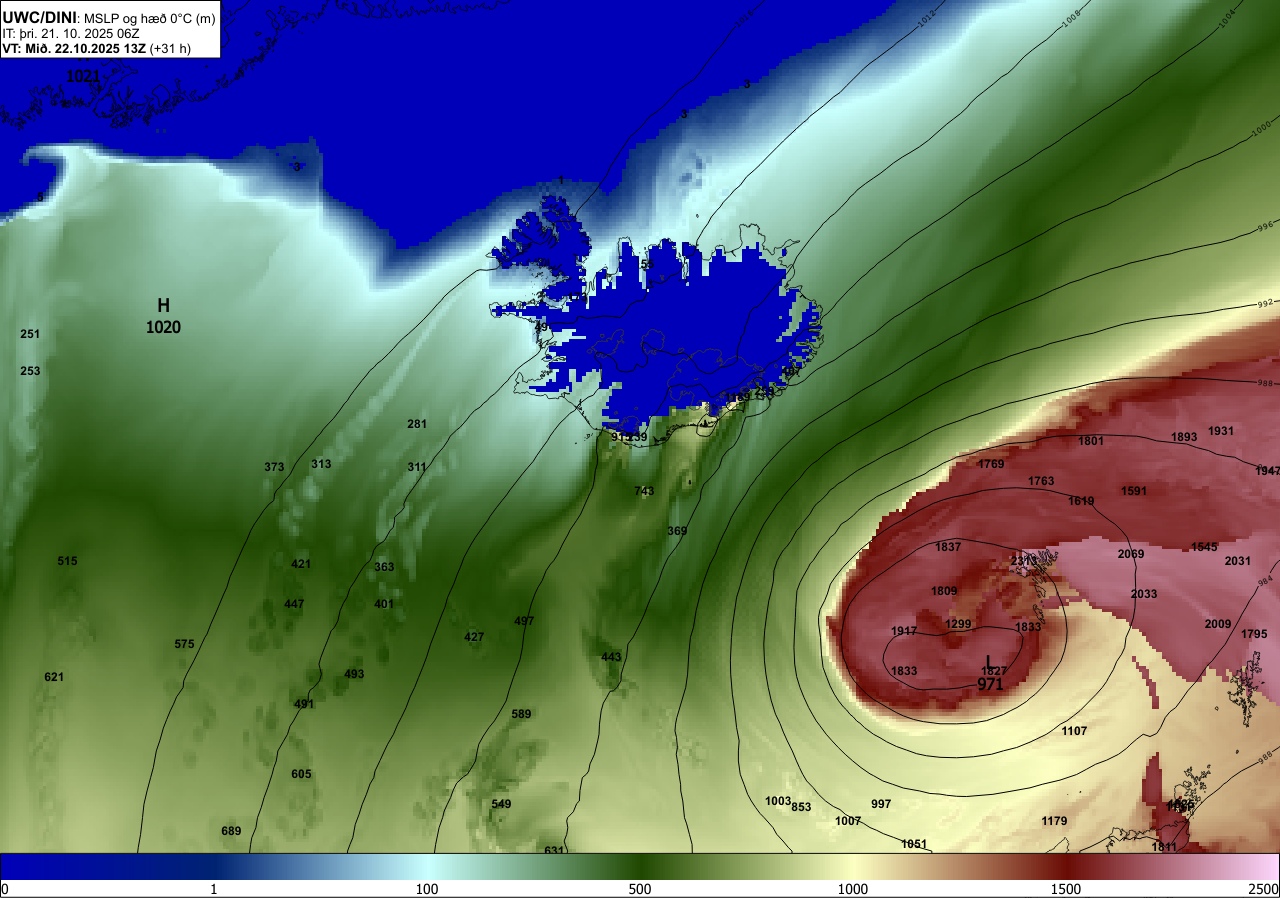Click the UWC/DINI title text
1280x898 pixels.
click(x=39, y=16)
